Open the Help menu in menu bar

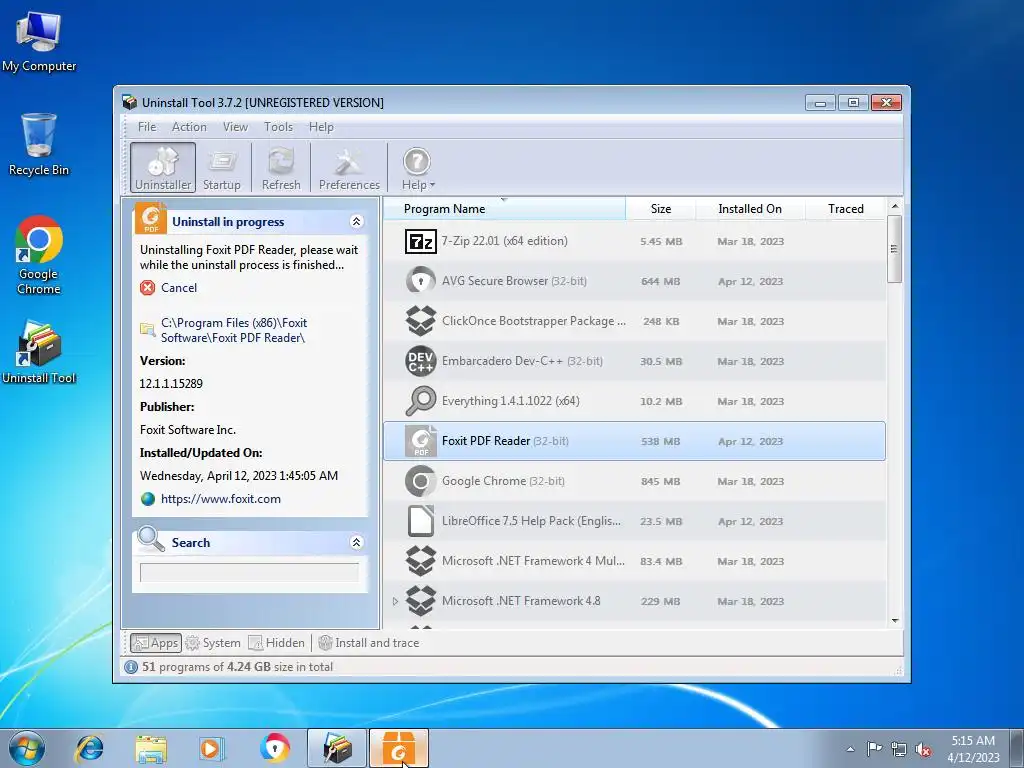321,127
